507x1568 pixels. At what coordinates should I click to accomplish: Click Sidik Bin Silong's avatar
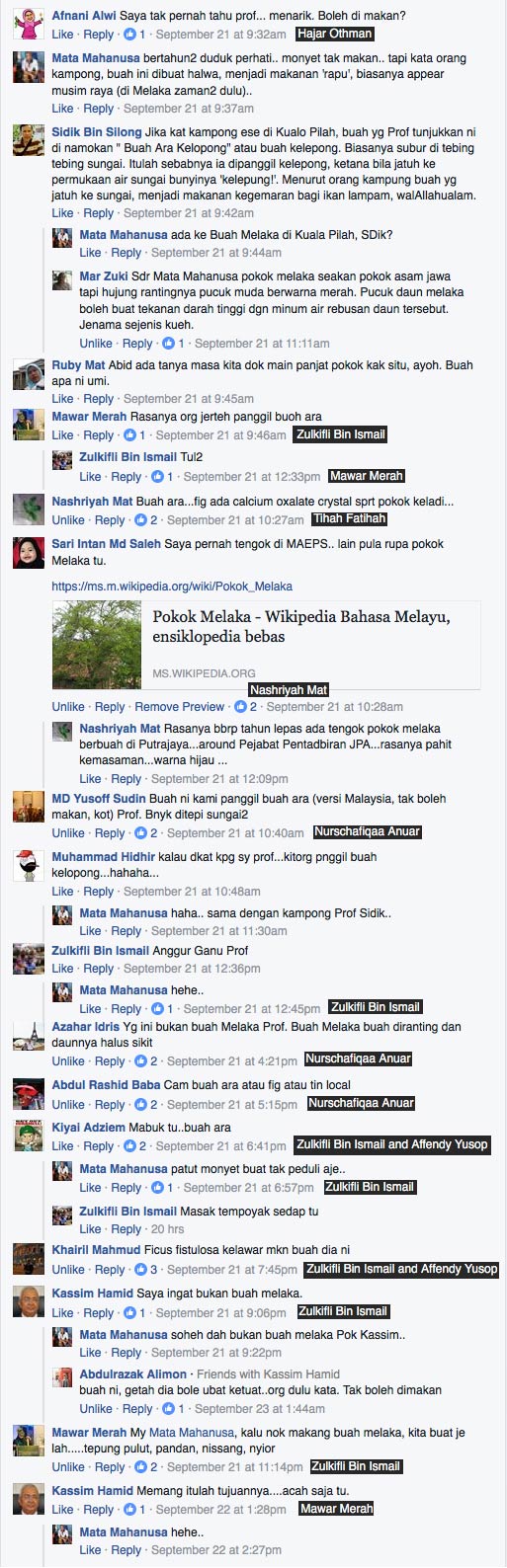coord(27,143)
